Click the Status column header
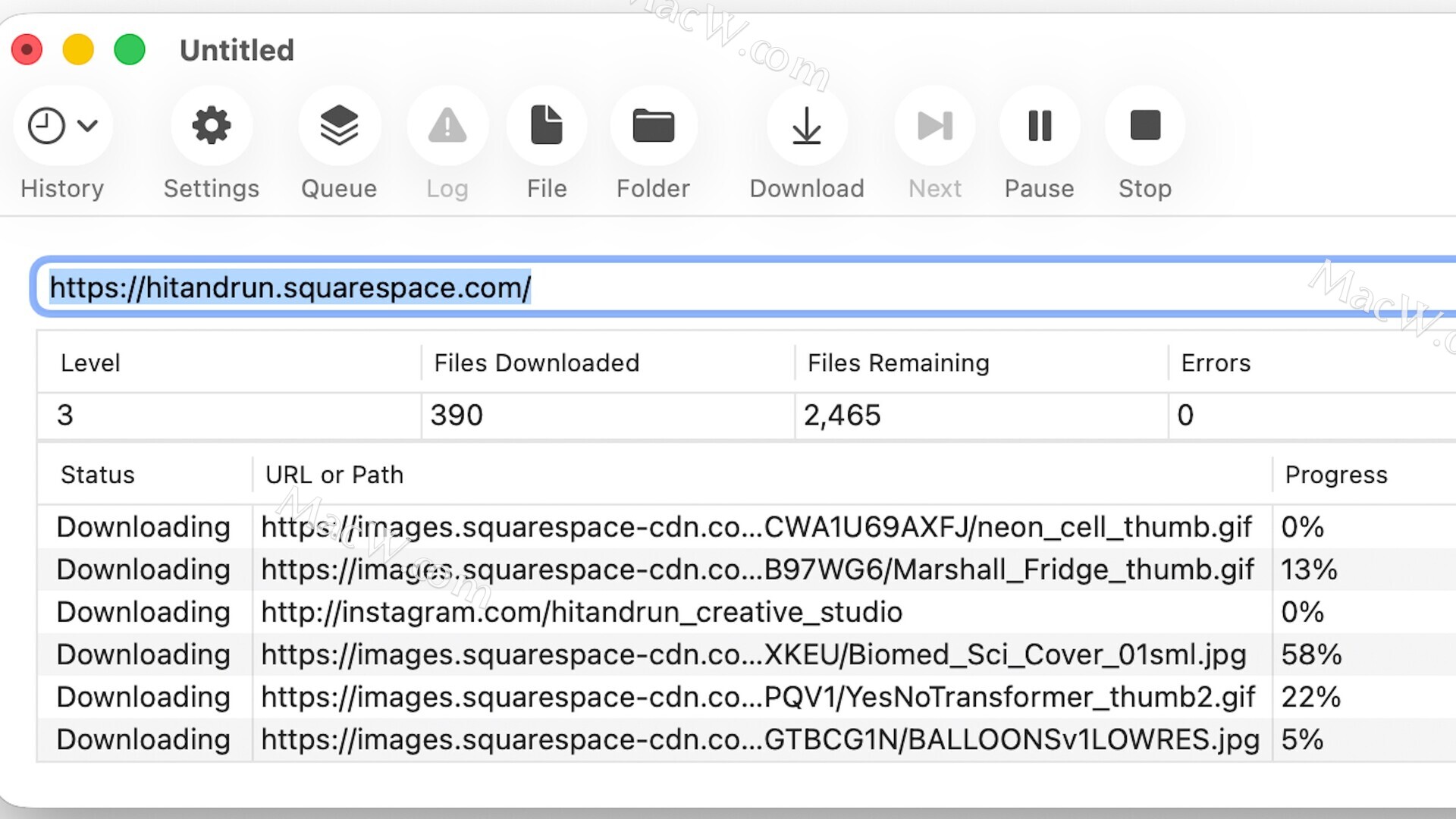Image resolution: width=1456 pixels, height=819 pixels. tap(98, 475)
